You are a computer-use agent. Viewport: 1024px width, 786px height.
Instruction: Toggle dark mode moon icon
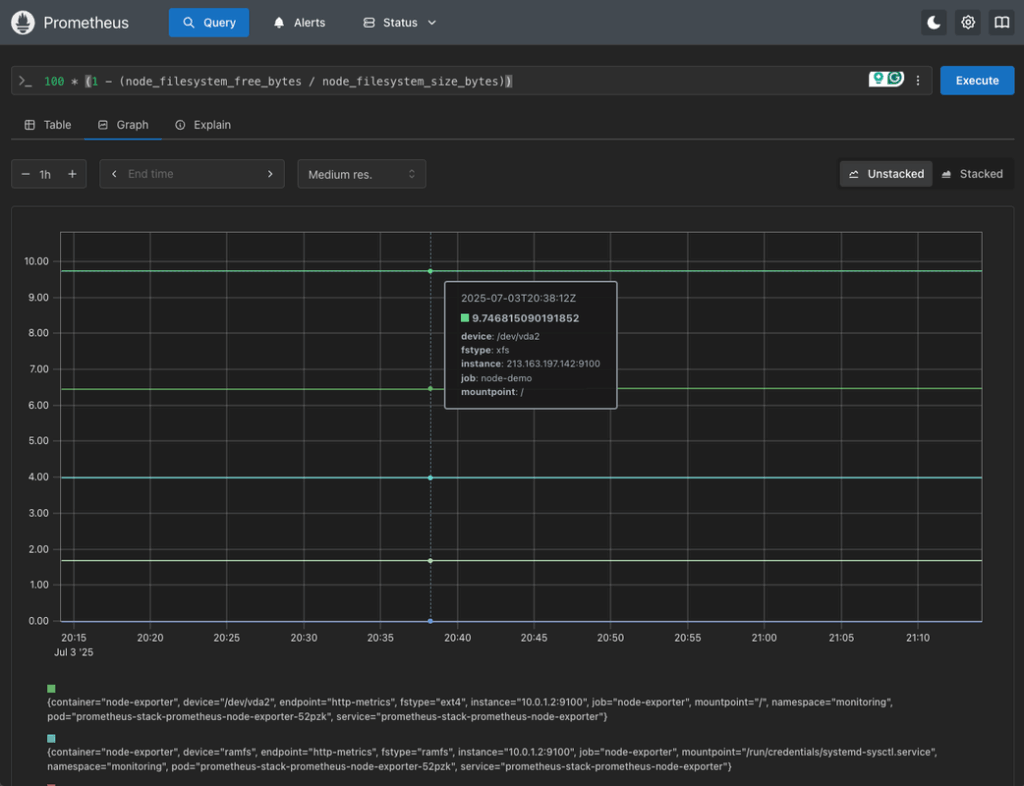point(934,23)
